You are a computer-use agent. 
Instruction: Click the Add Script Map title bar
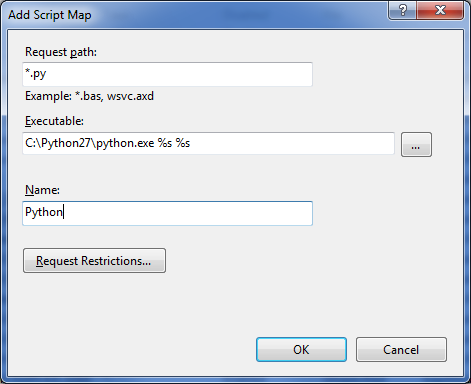[50, 15]
